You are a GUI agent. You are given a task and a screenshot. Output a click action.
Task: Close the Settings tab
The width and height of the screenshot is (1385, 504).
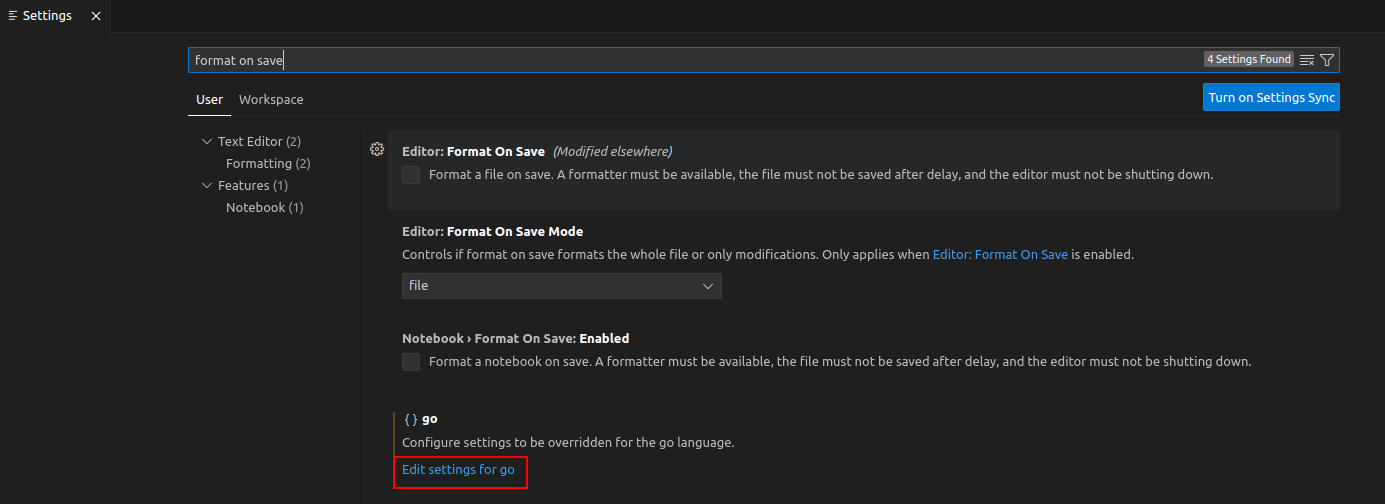(95, 16)
